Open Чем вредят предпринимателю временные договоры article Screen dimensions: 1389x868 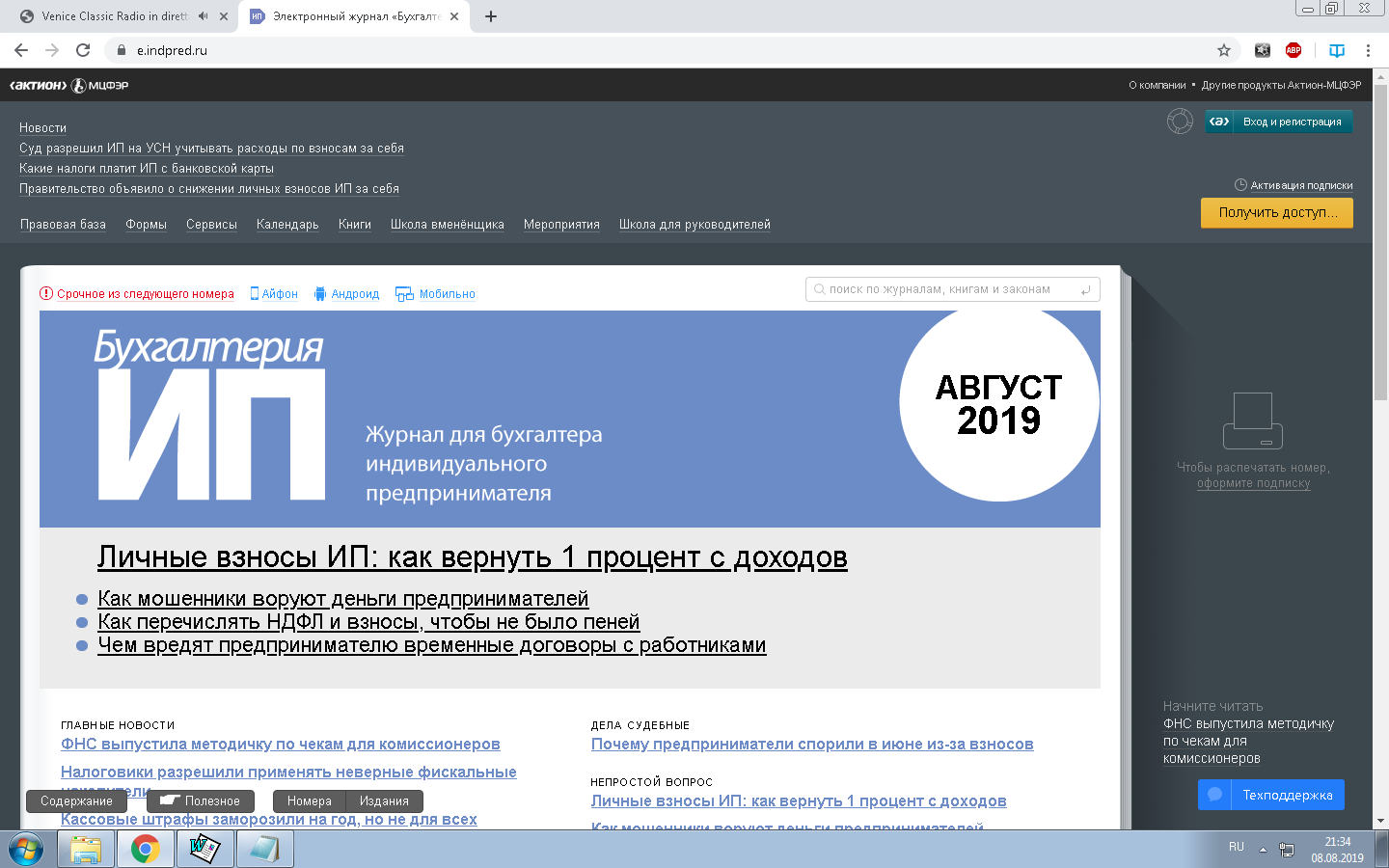click(432, 645)
